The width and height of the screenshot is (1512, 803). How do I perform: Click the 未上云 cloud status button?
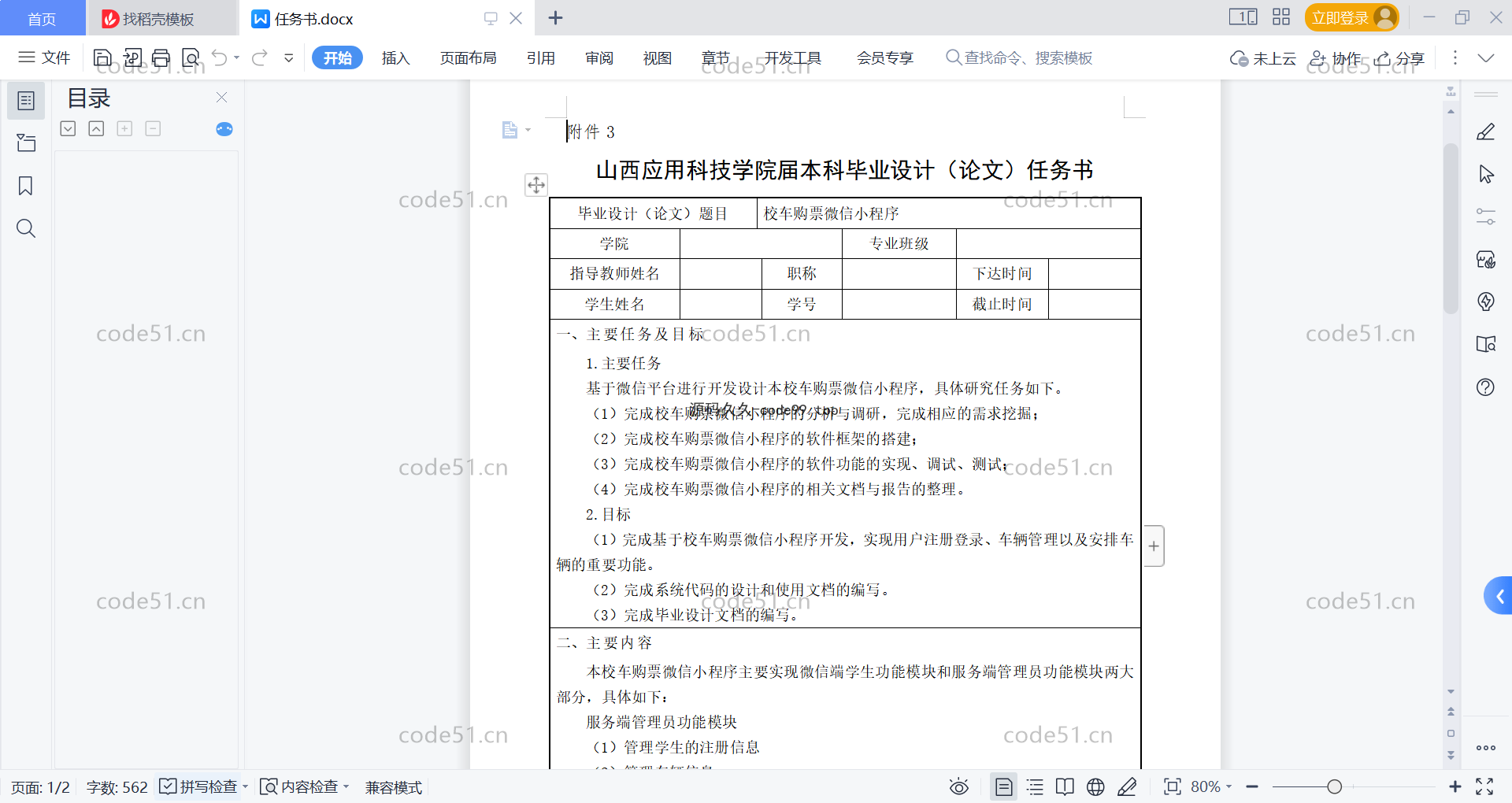(1262, 58)
